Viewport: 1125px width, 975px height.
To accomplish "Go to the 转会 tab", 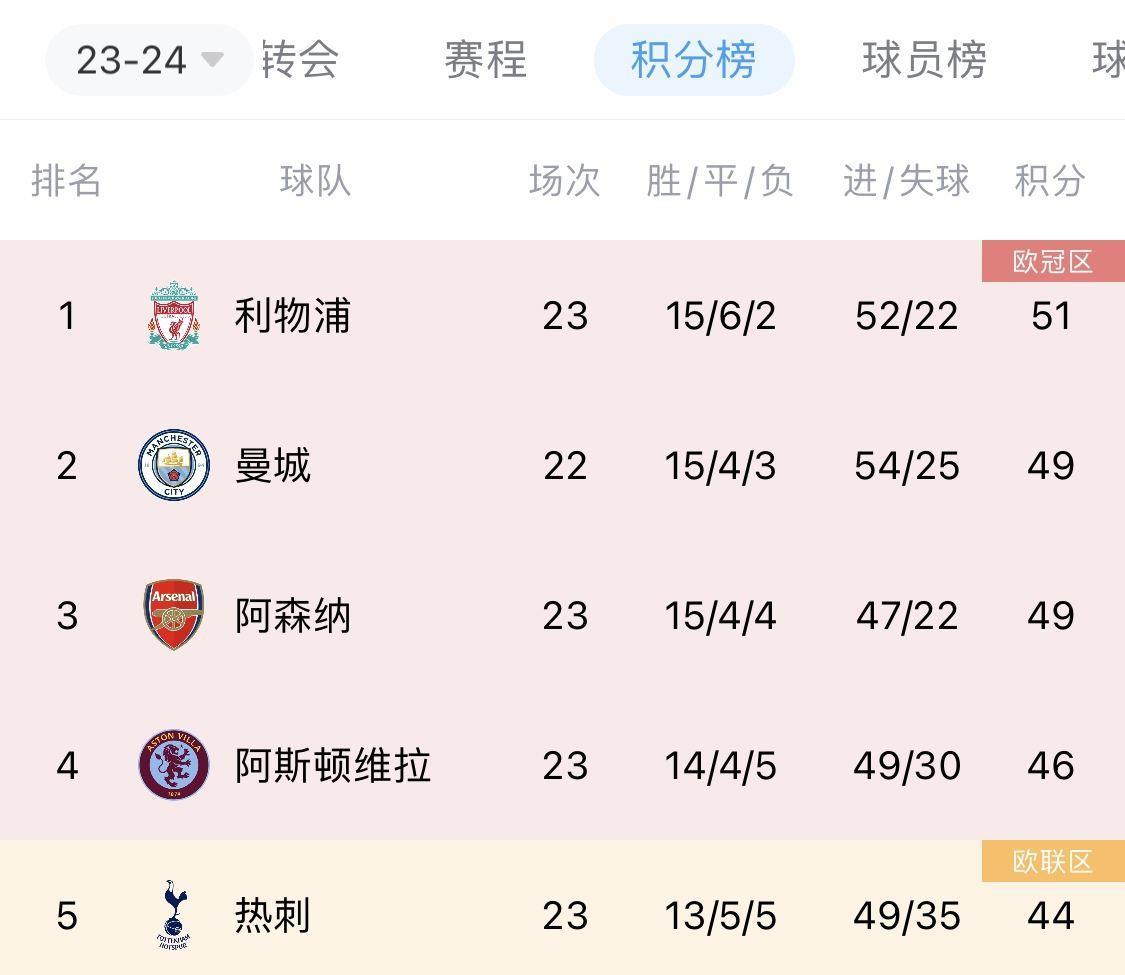I will [x=300, y=60].
